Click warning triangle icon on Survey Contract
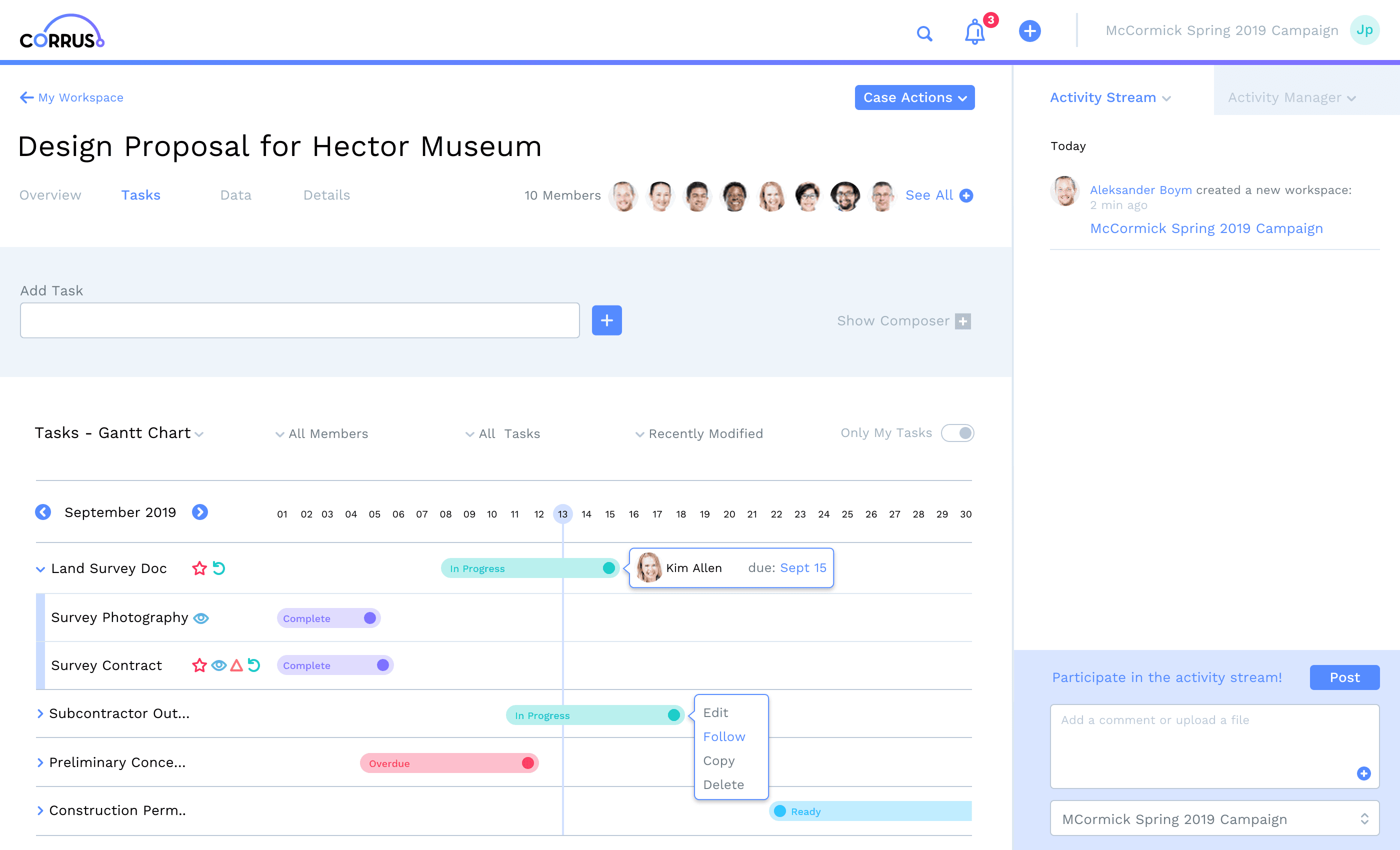 pos(236,665)
